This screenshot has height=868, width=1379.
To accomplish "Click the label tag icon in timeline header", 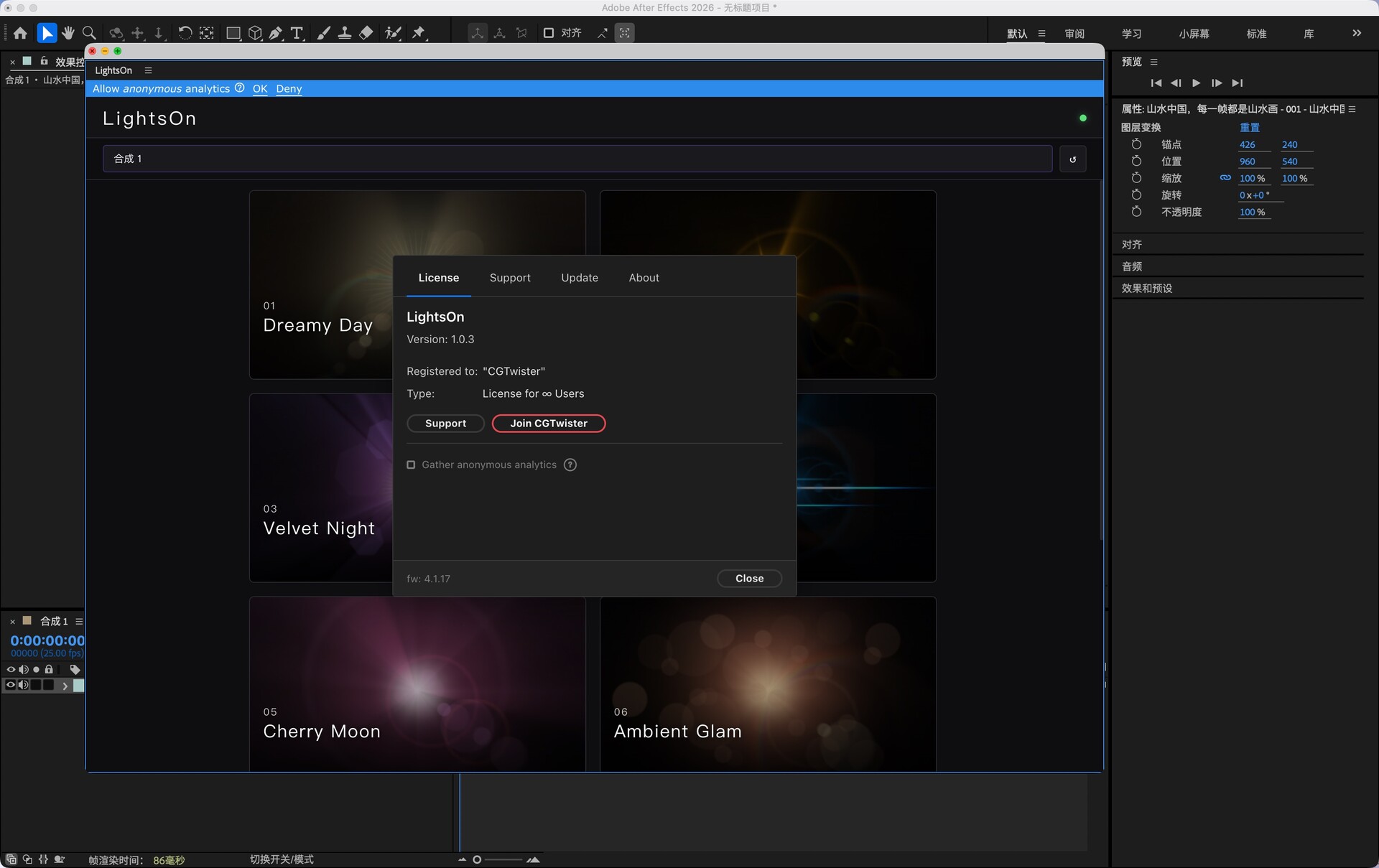I will coord(75,670).
